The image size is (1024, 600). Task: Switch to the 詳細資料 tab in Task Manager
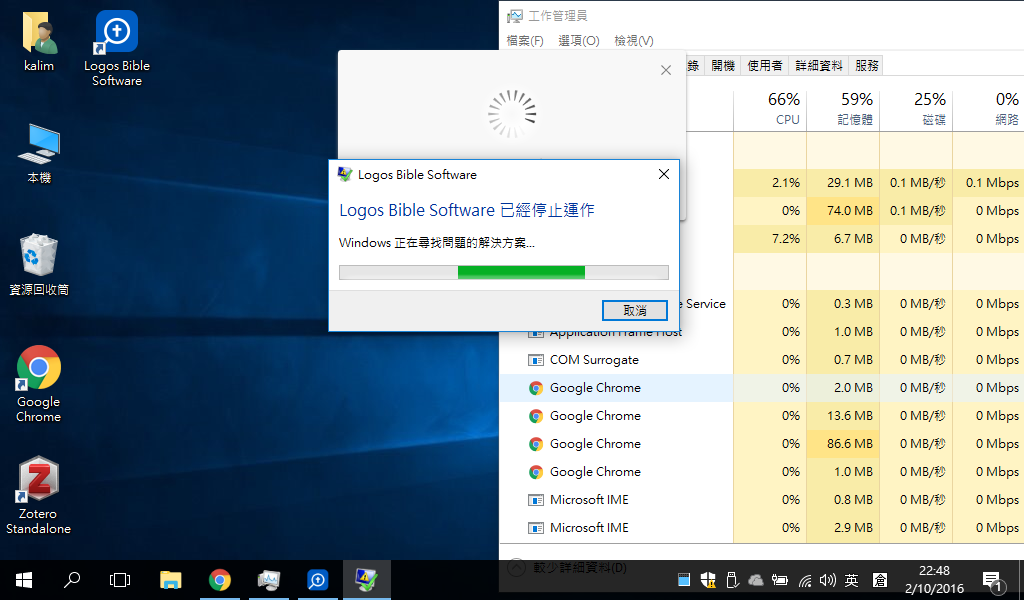tap(819, 65)
